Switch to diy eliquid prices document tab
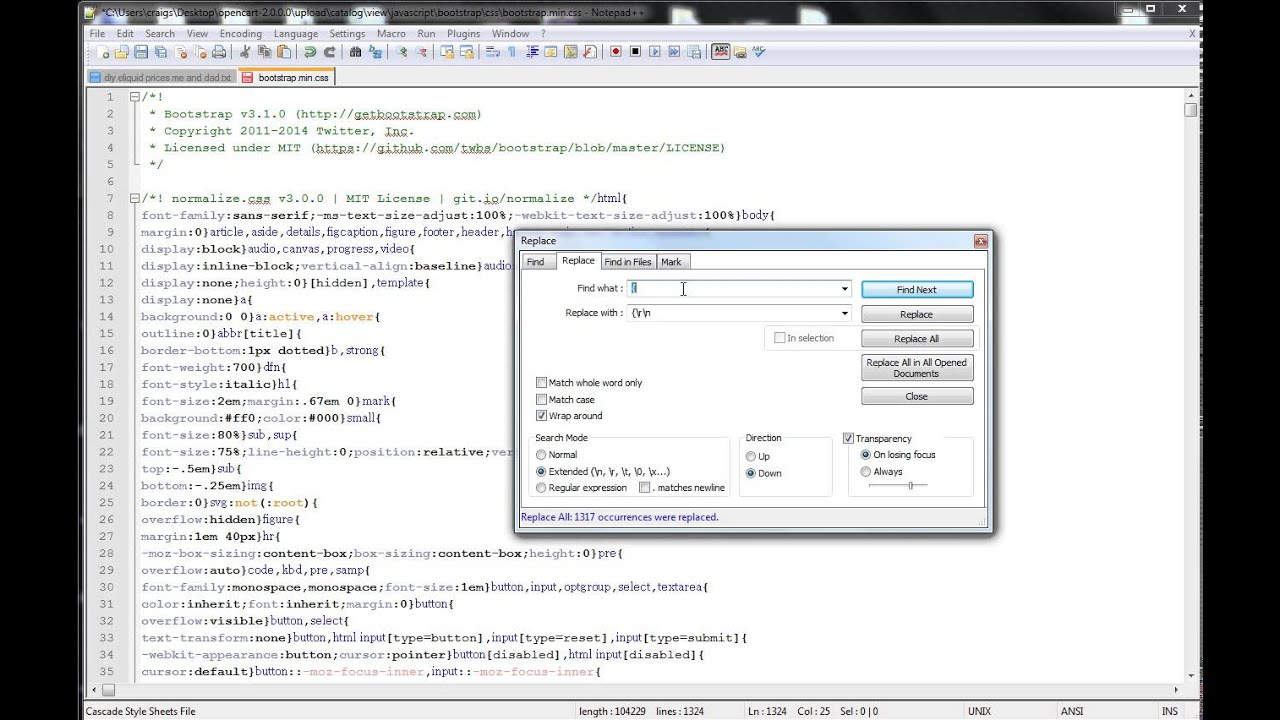Image resolution: width=1280 pixels, height=720 pixels. click(x=160, y=77)
